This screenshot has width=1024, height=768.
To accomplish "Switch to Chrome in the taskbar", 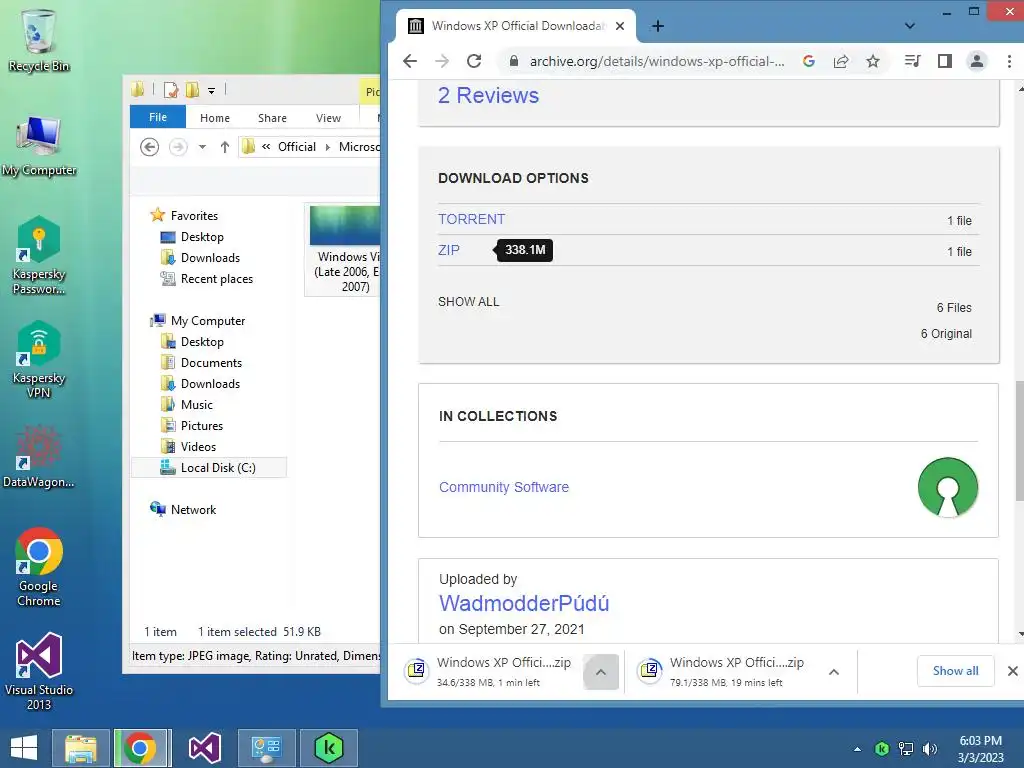I will click(142, 748).
